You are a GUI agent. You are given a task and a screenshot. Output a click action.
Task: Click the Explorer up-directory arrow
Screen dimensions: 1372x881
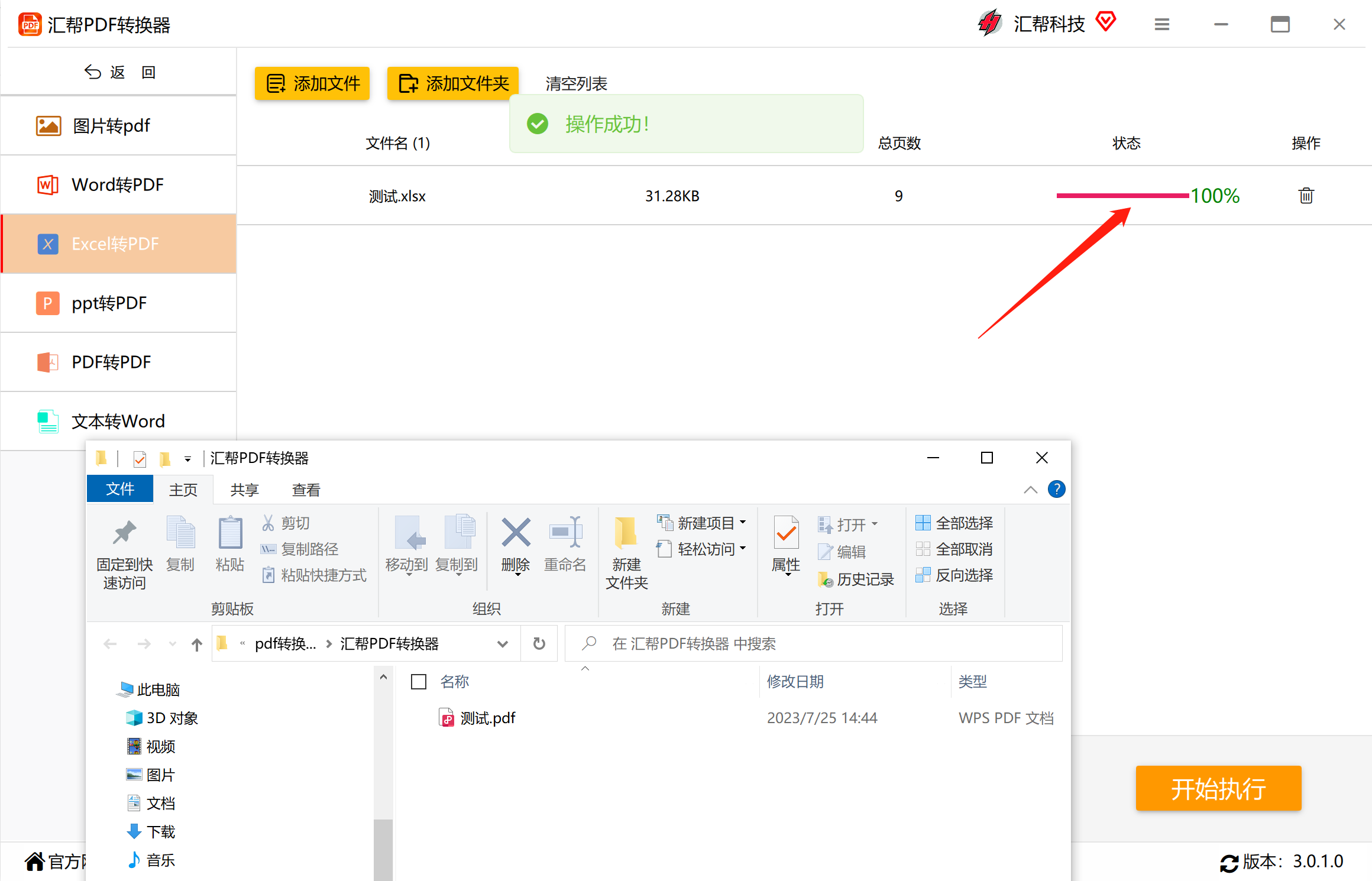coord(197,644)
